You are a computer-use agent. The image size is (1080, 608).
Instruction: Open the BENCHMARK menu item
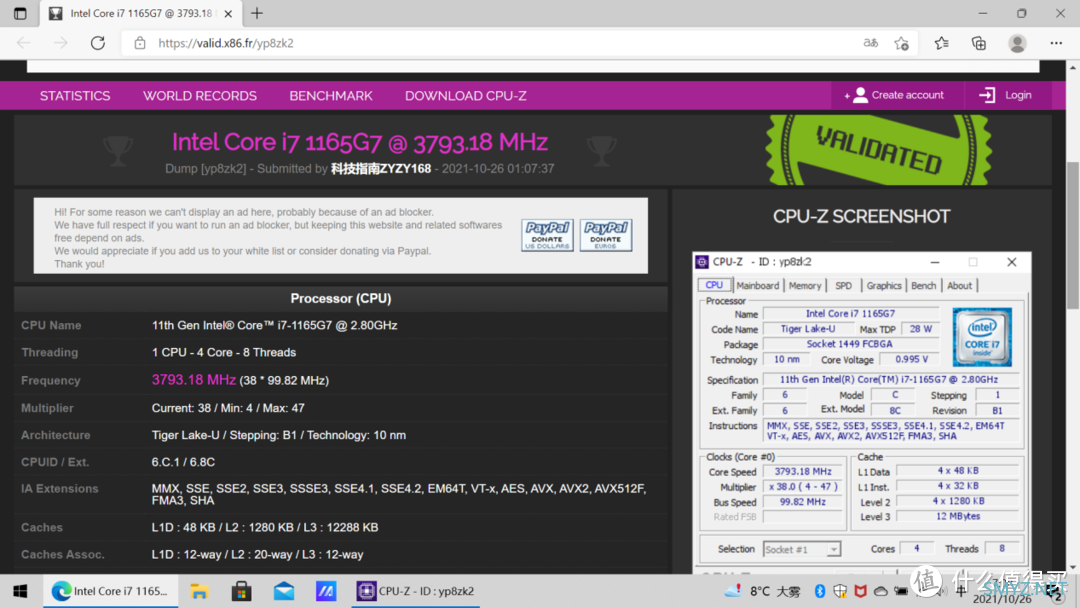[331, 96]
